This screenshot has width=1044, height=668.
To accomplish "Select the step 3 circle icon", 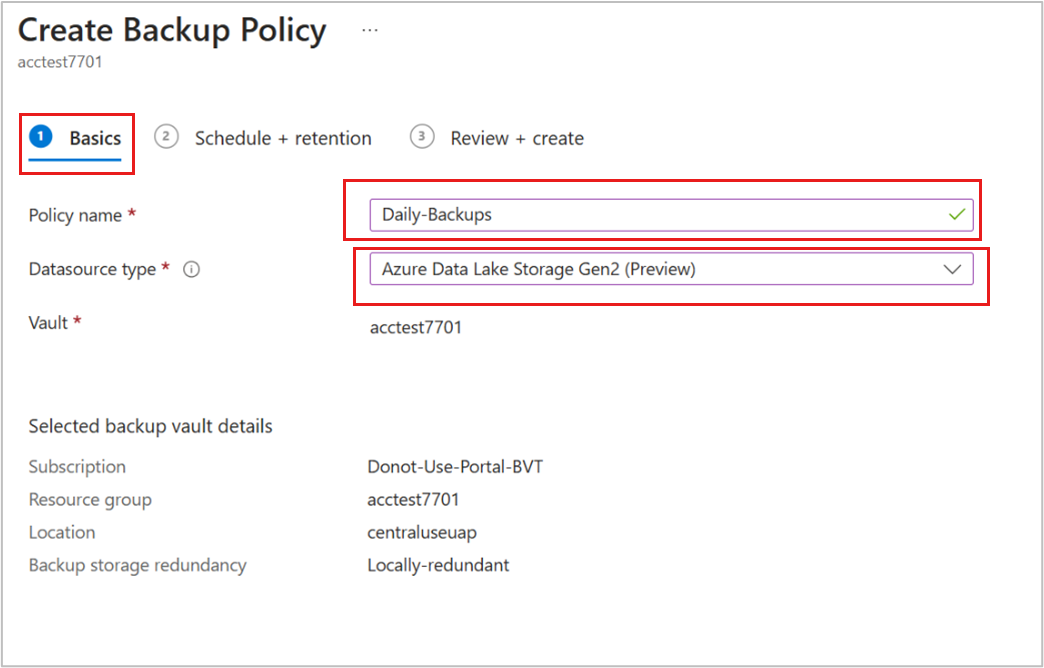I will 421,137.
